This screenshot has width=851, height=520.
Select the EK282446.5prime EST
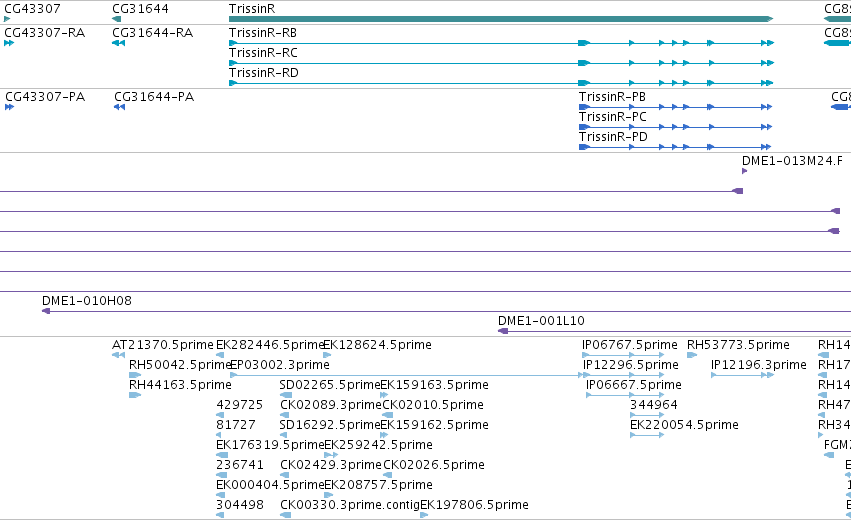(x=269, y=345)
